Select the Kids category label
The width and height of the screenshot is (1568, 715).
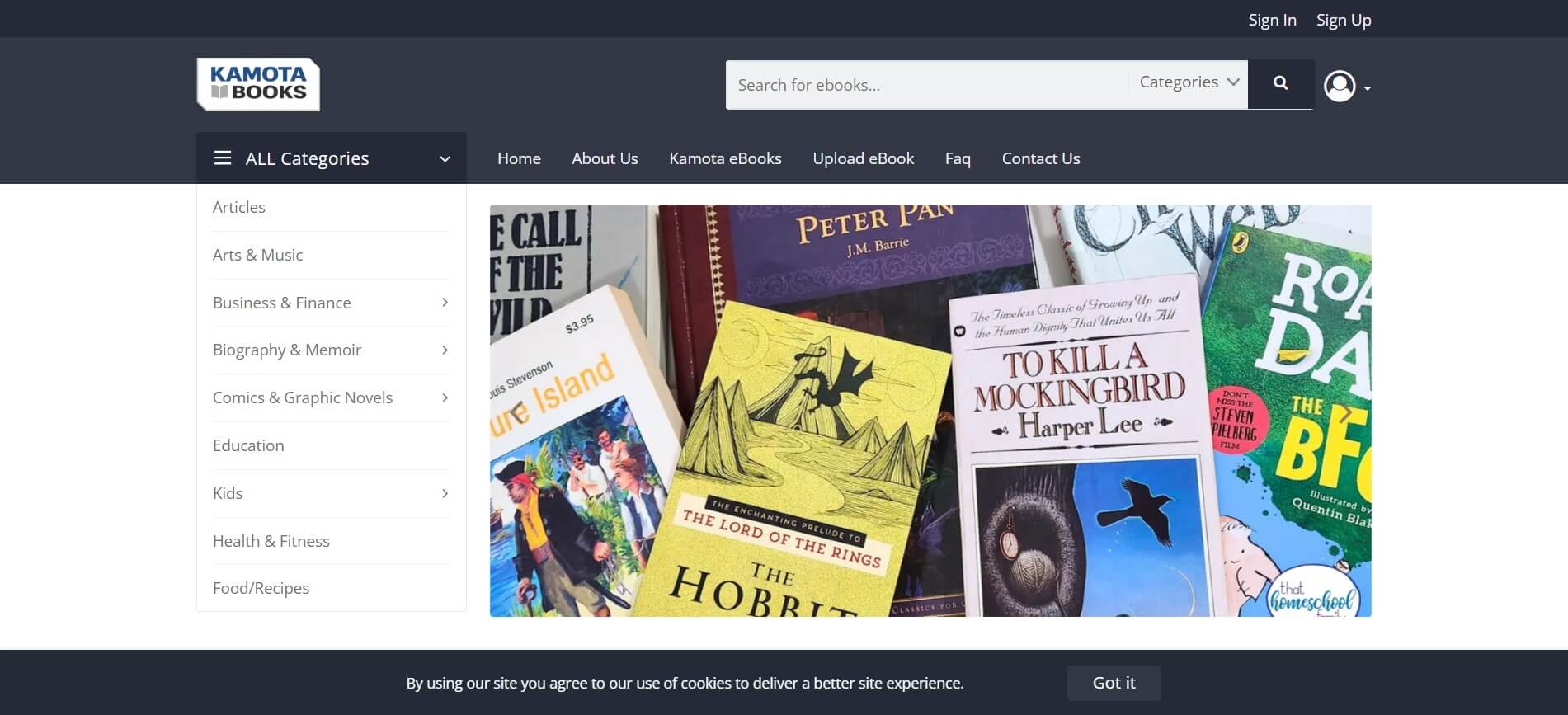(x=228, y=493)
